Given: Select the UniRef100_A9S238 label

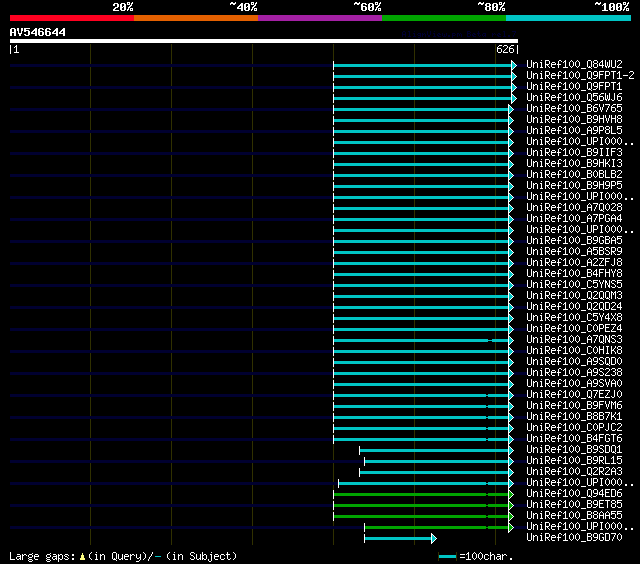Looking at the screenshot, I should point(574,373).
